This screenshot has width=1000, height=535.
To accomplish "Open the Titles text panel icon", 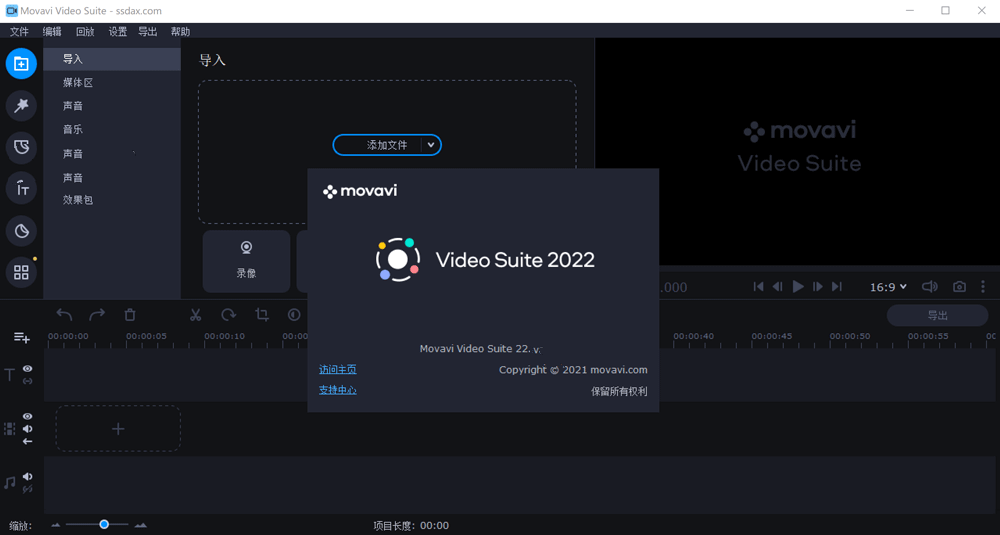I will coord(21,189).
